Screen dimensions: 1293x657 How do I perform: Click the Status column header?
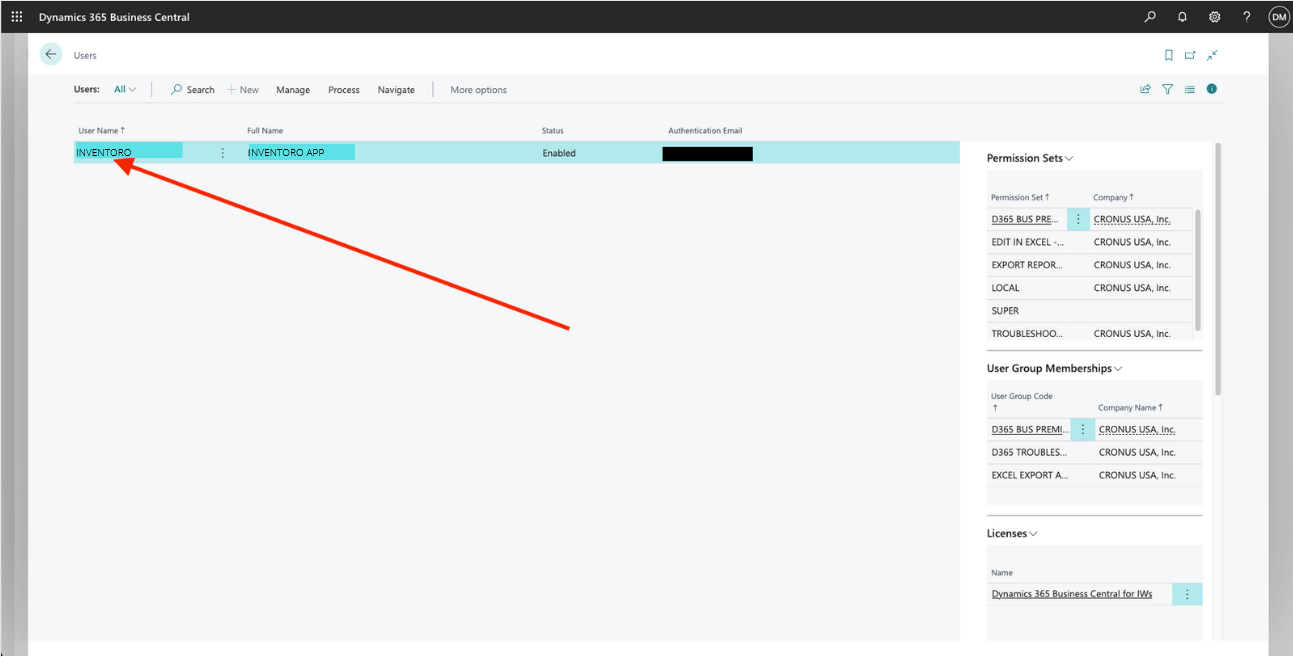click(553, 130)
